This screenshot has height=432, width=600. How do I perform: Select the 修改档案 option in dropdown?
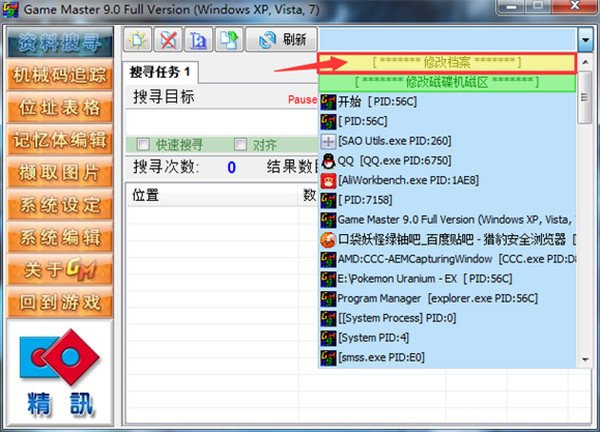click(447, 63)
